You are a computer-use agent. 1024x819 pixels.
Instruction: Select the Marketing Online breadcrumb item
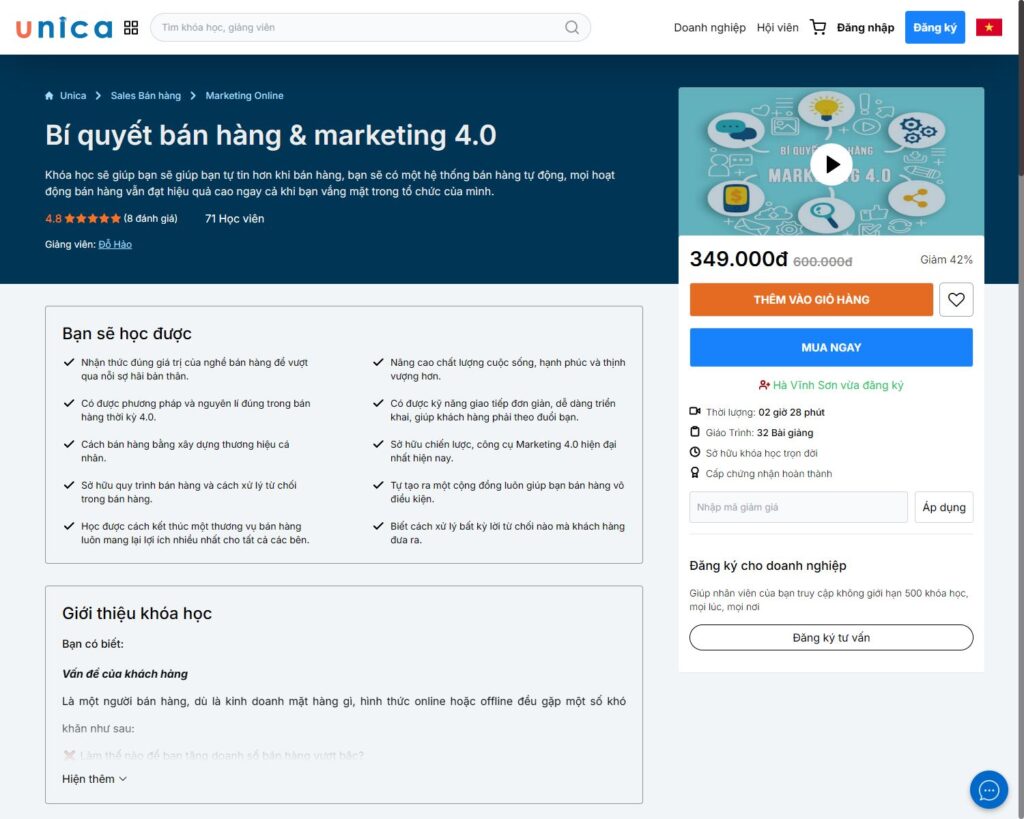243,95
